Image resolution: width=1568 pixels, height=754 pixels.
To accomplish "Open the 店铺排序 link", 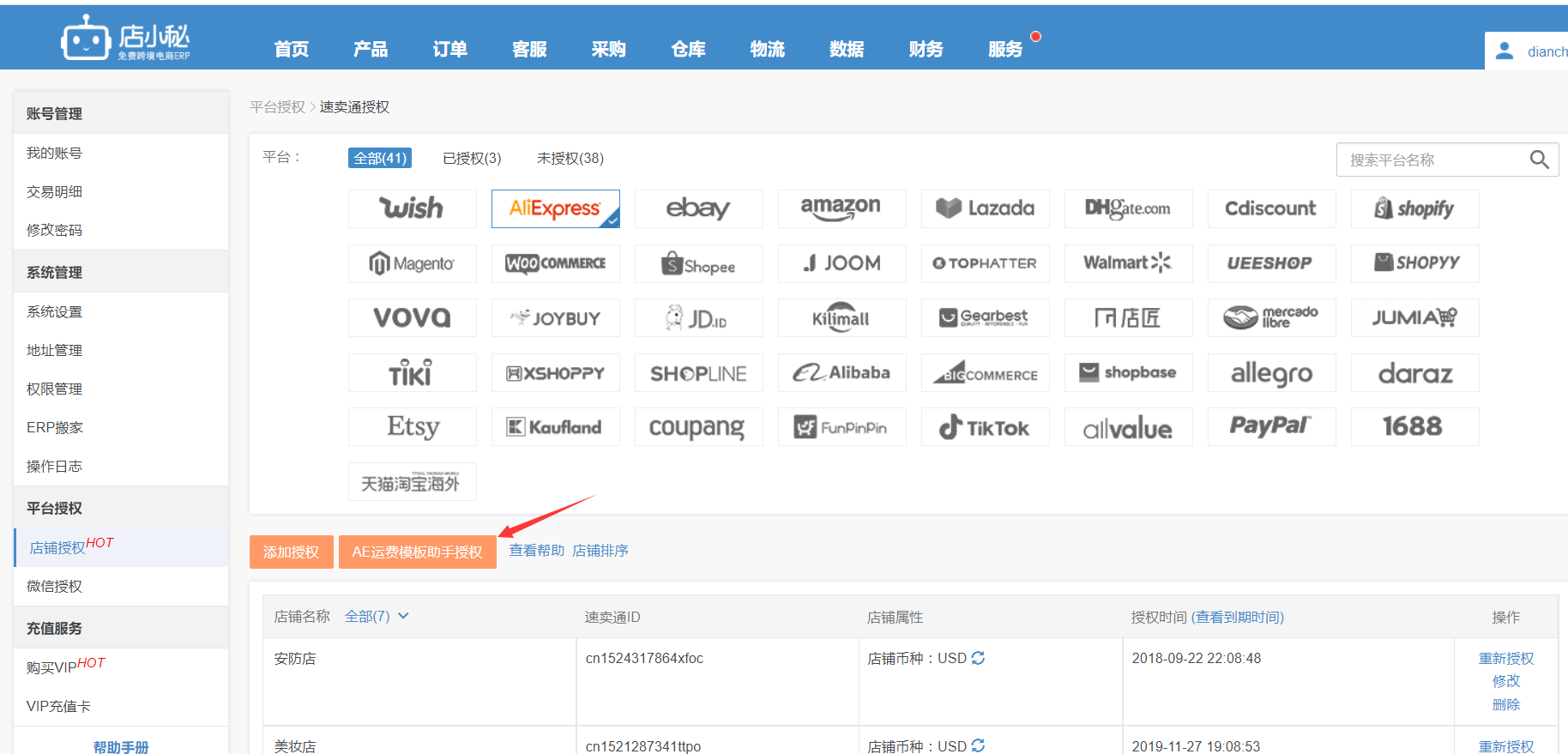I will (x=600, y=550).
